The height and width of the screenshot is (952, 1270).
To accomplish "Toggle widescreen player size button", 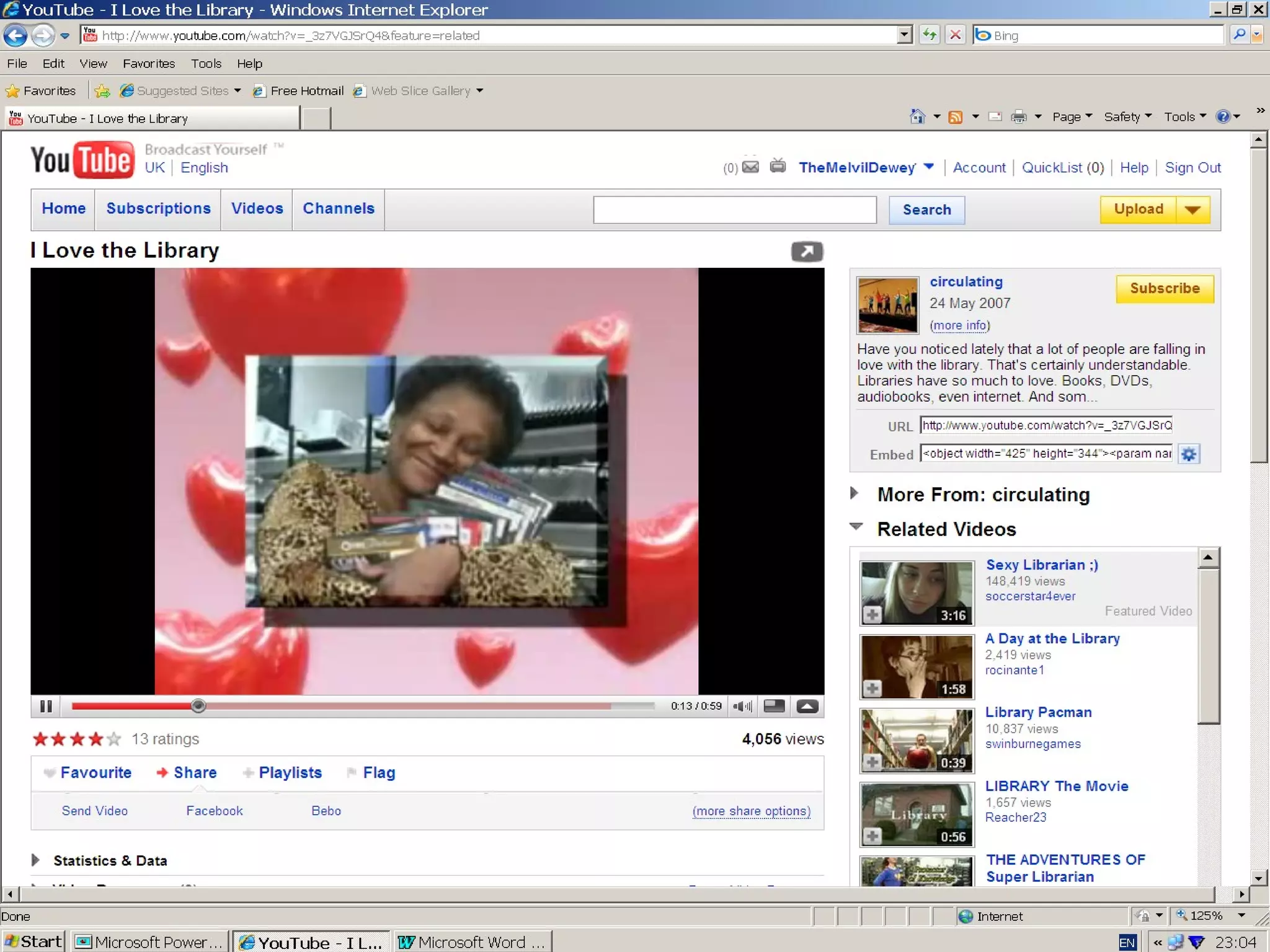I will tap(774, 706).
